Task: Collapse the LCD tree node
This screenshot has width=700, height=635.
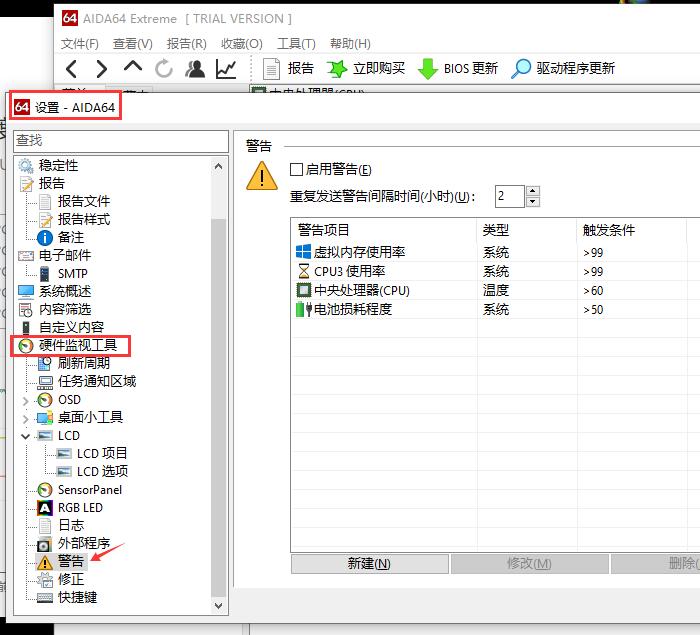Action: point(26,436)
